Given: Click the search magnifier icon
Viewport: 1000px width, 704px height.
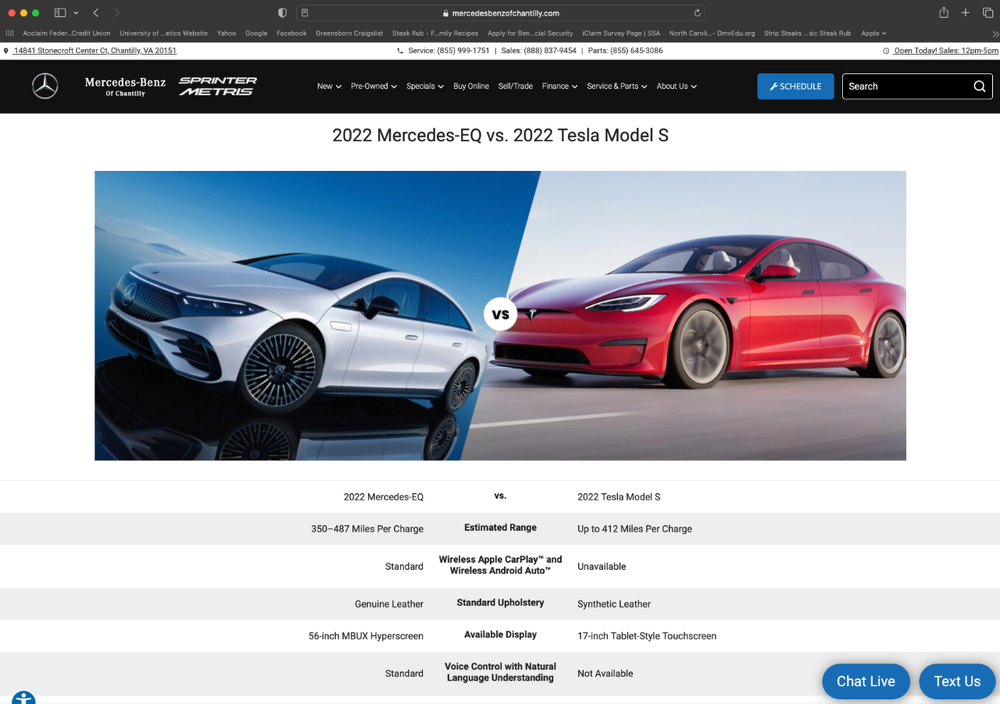Looking at the screenshot, I should point(979,86).
